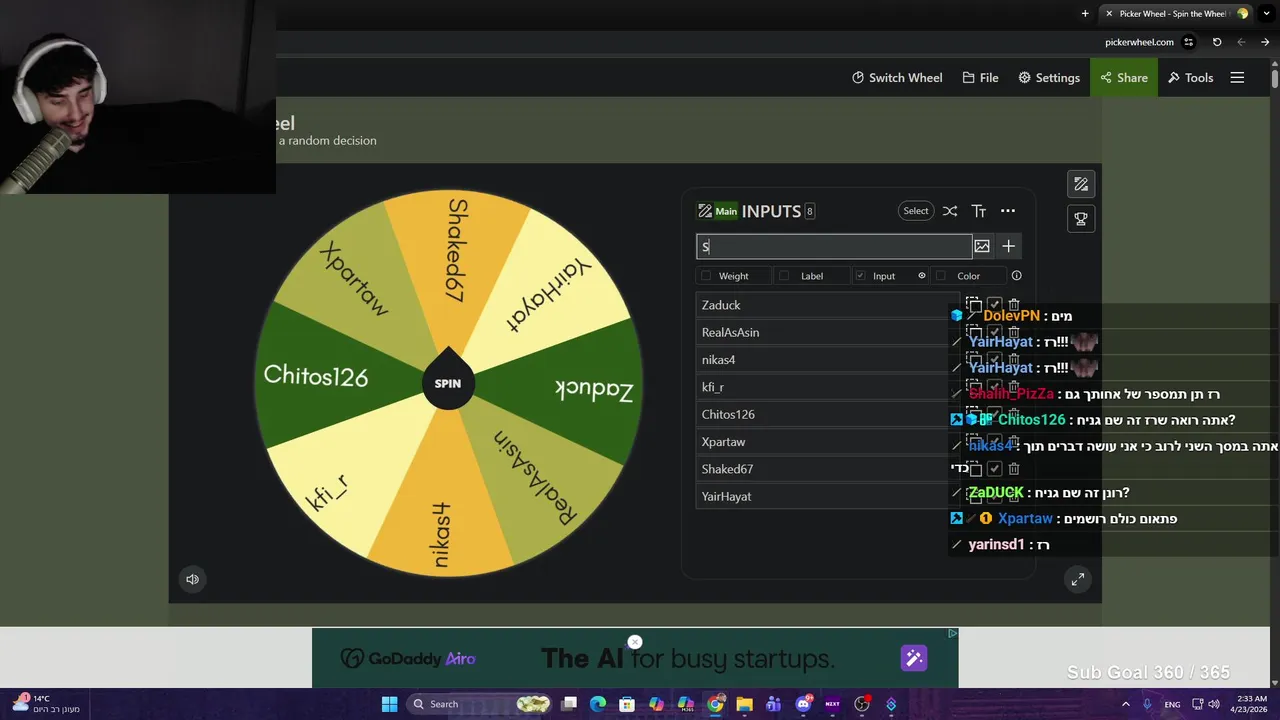
Task: Open the File menu
Action: coord(980,77)
